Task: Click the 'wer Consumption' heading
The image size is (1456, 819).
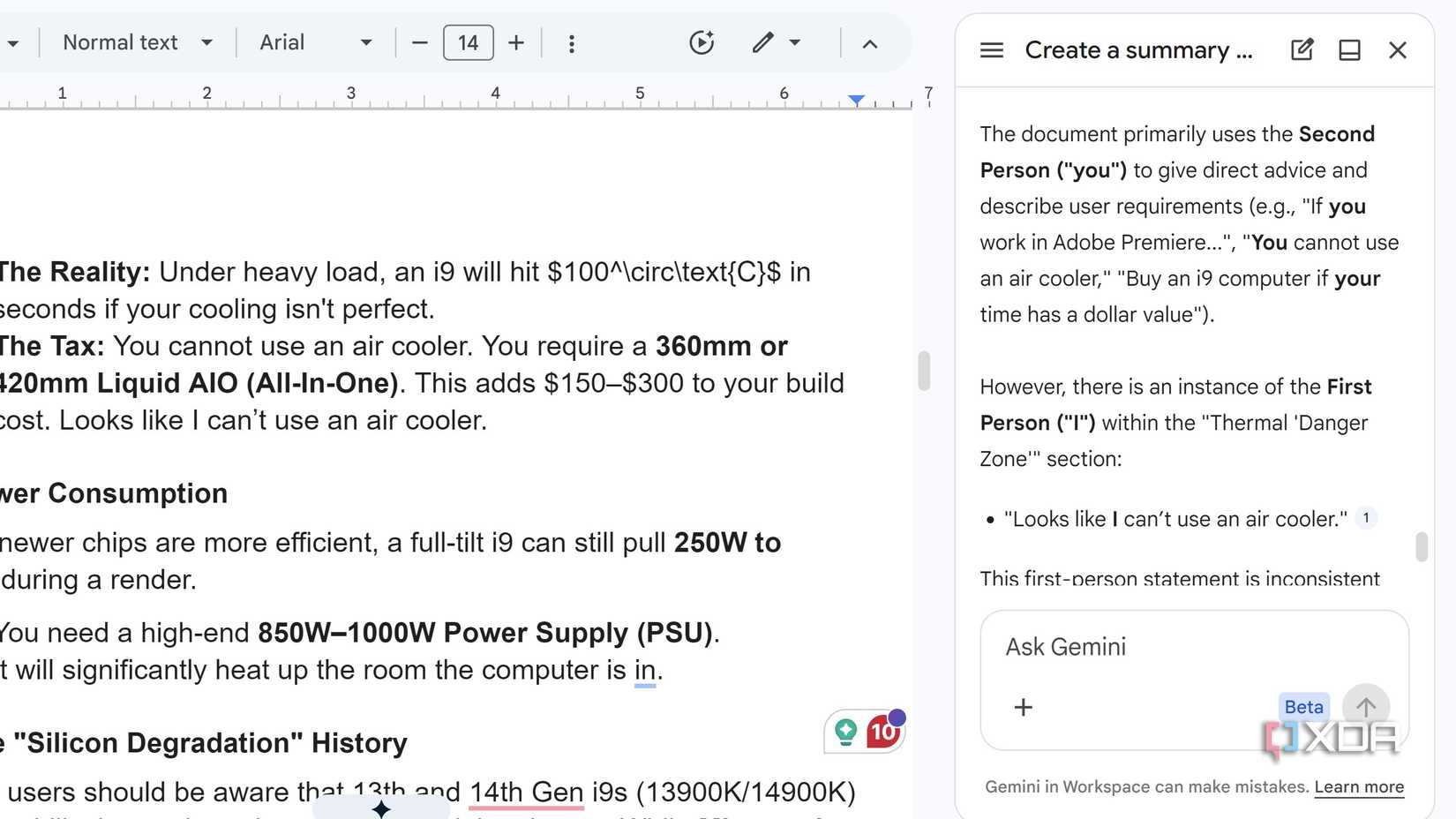Action: point(114,493)
